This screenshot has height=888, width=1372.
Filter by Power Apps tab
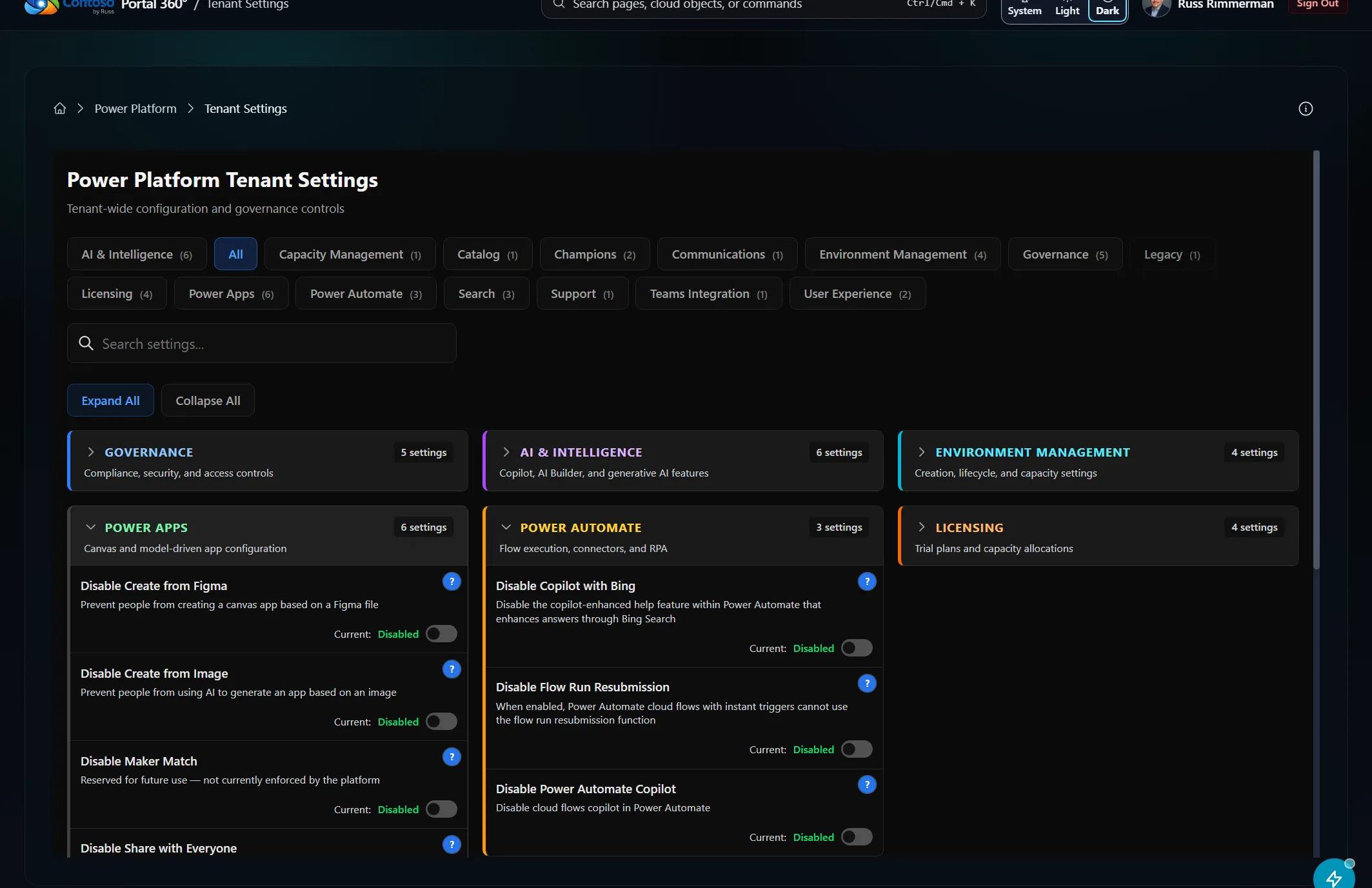pyautogui.click(x=231, y=293)
